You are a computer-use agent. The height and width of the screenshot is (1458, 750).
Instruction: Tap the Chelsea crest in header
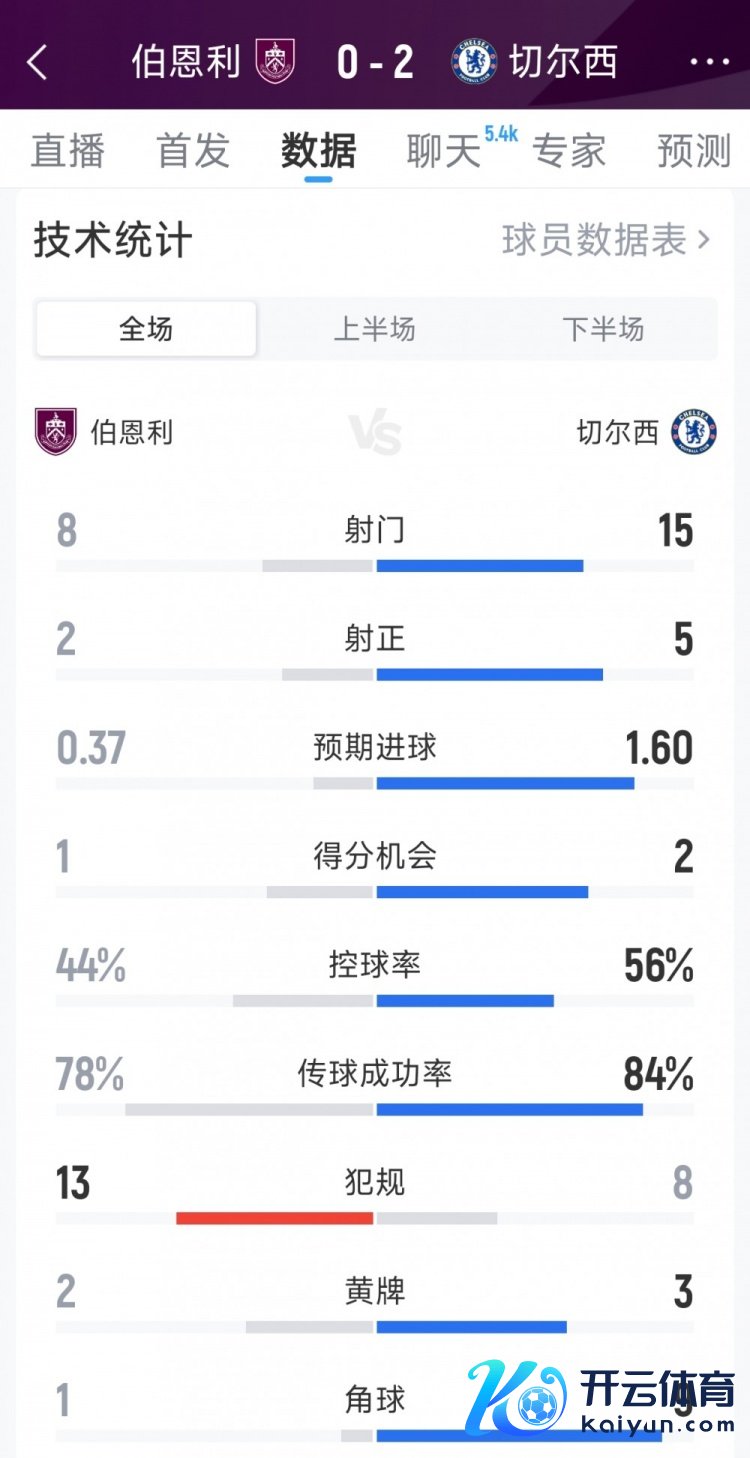point(474,61)
